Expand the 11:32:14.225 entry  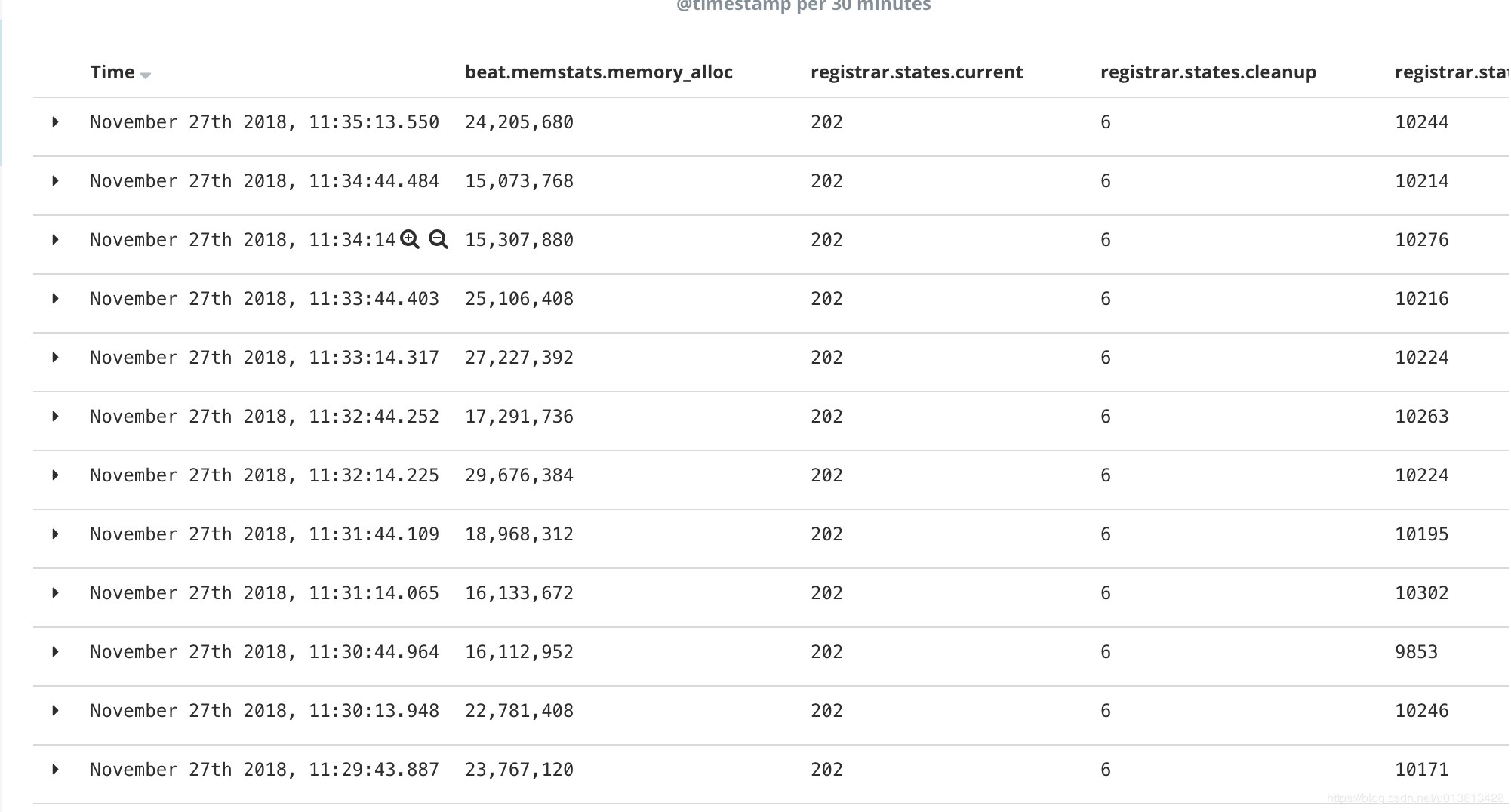click(x=55, y=475)
